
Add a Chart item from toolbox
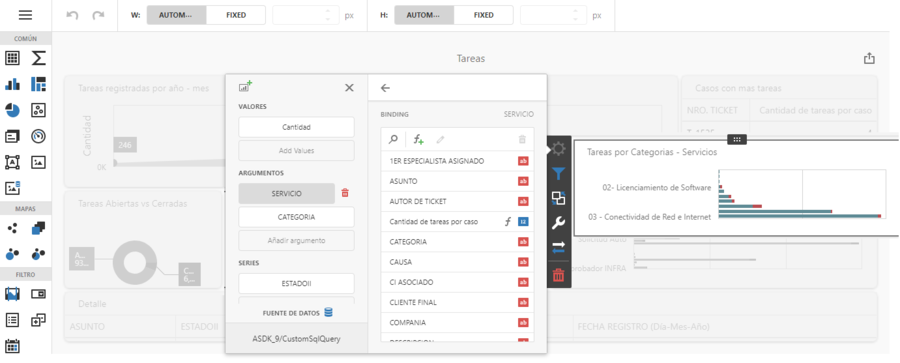[13, 84]
